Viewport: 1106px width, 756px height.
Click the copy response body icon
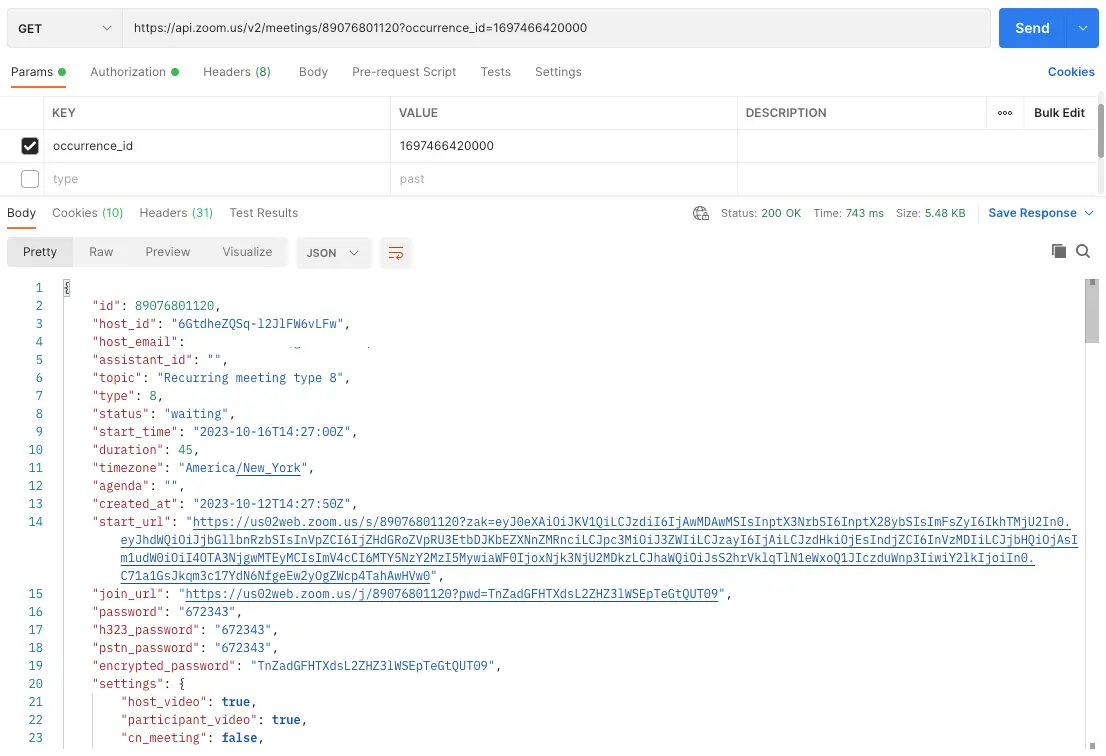1059,251
